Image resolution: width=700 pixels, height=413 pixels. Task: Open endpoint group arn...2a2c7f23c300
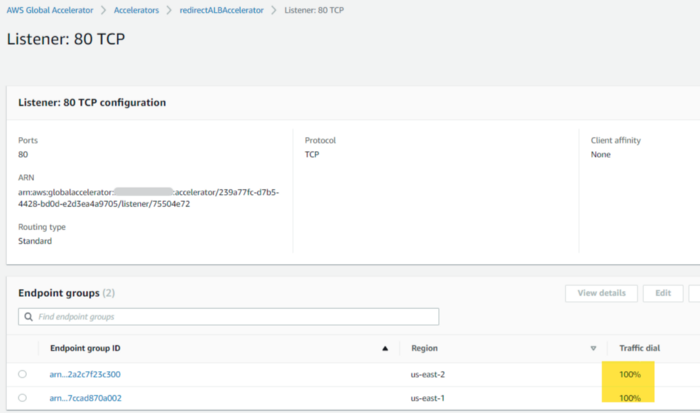coord(85,374)
